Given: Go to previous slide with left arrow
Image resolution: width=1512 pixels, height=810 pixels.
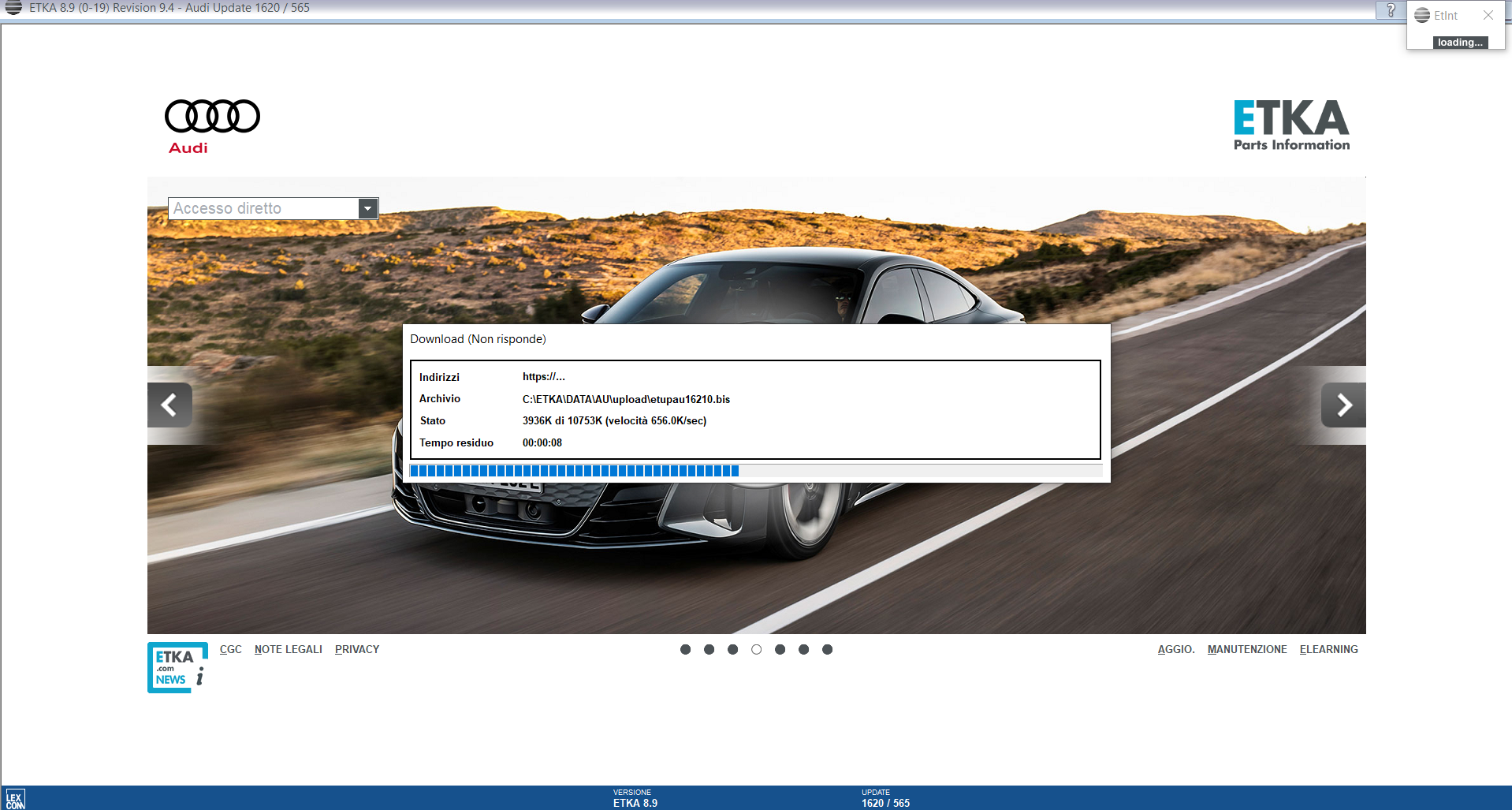Looking at the screenshot, I should coord(169,405).
